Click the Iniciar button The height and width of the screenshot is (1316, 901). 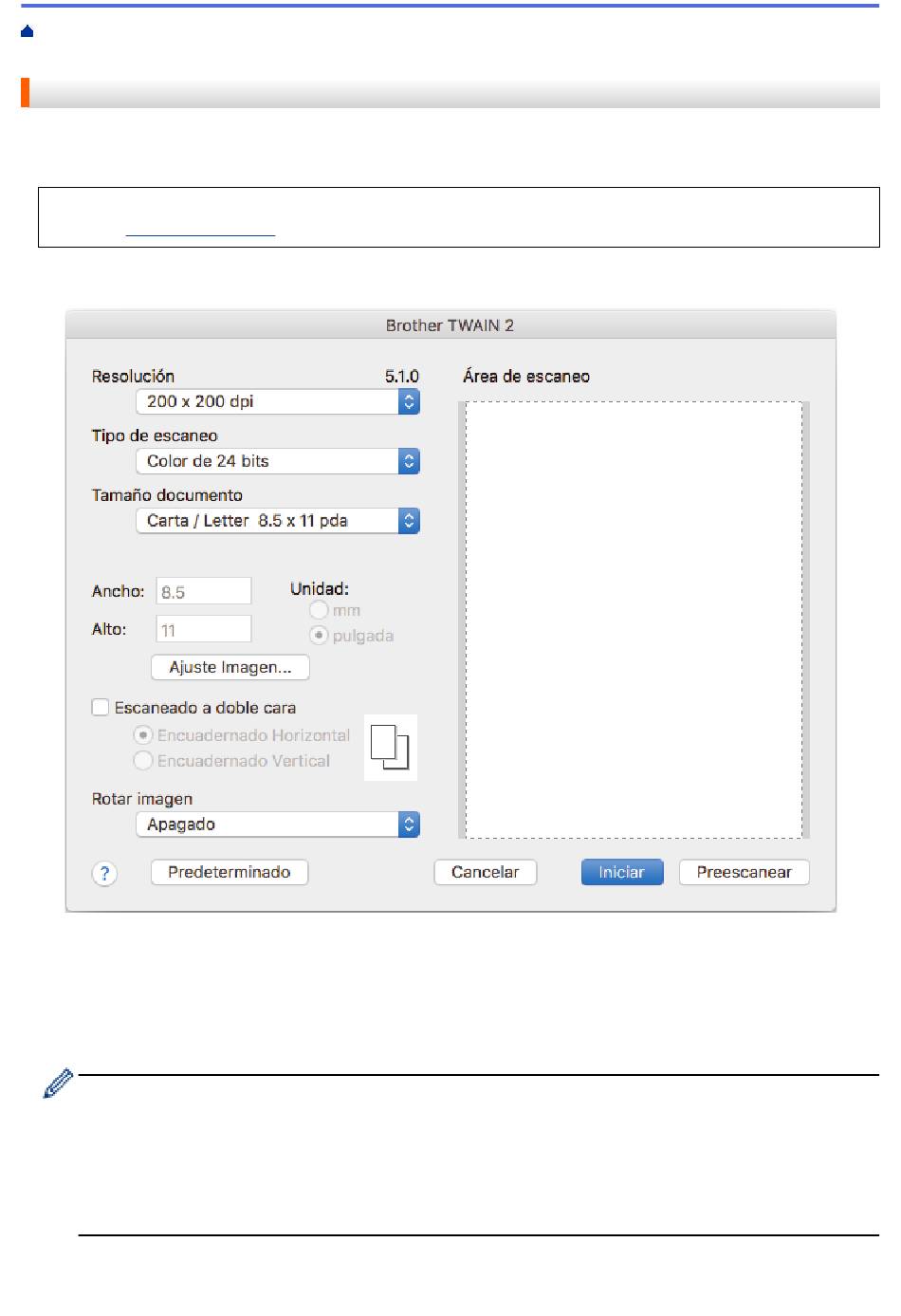[622, 872]
